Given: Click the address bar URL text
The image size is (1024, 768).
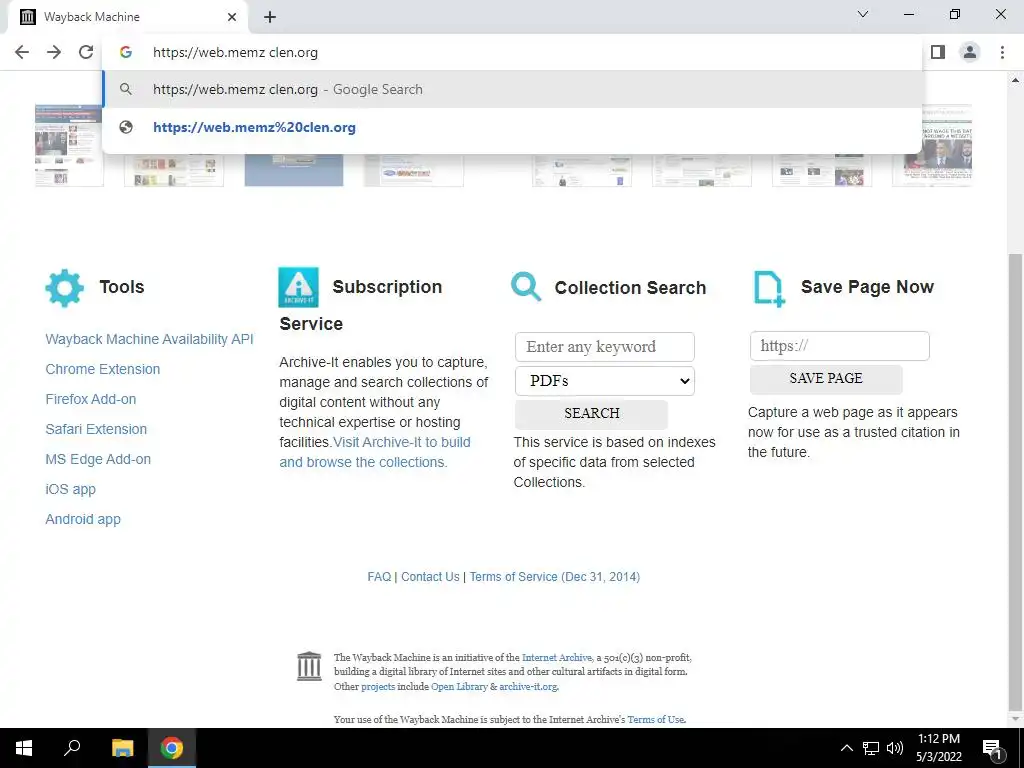Looking at the screenshot, I should point(235,52).
